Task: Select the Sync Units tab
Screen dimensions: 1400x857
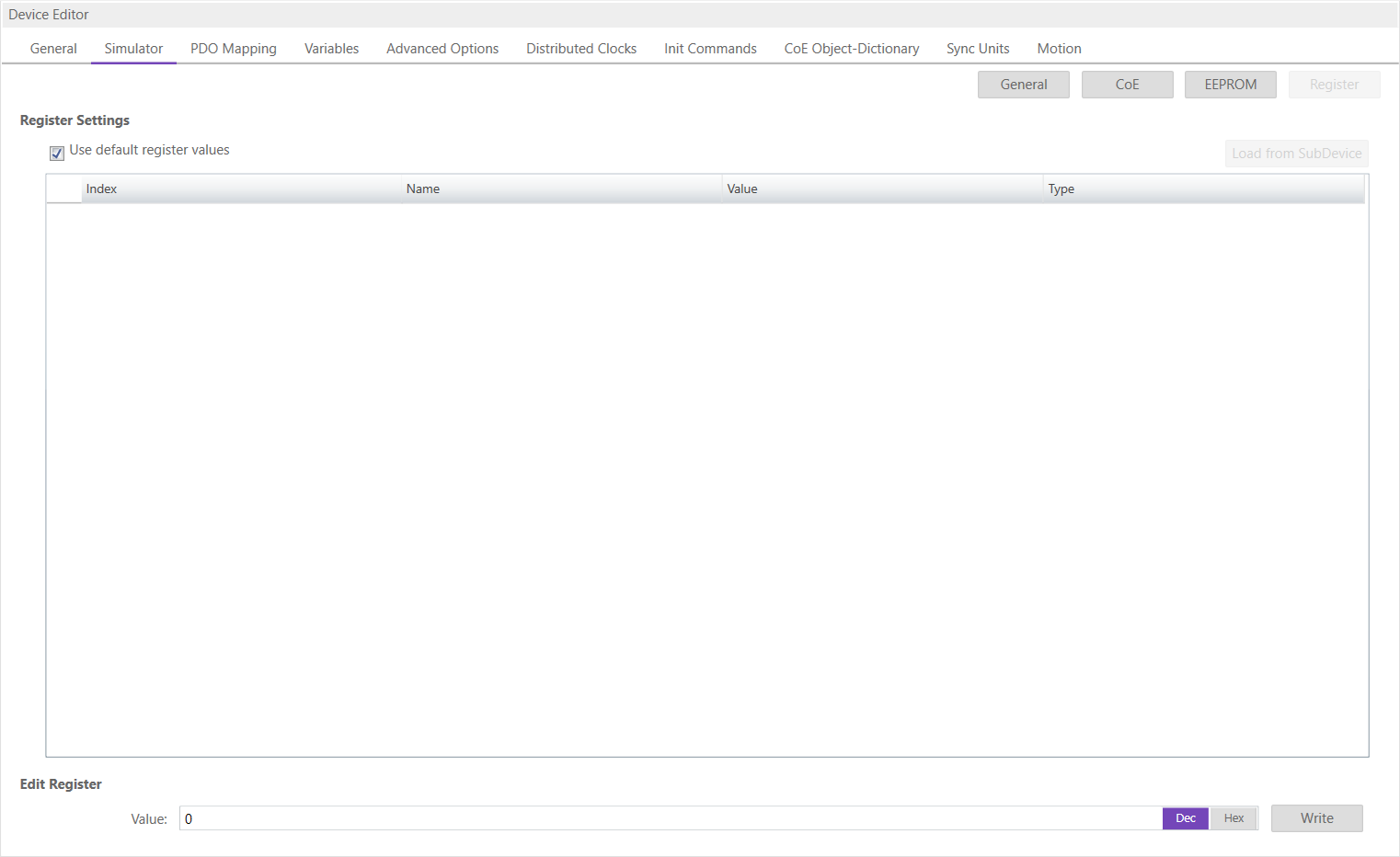Action: (x=977, y=49)
